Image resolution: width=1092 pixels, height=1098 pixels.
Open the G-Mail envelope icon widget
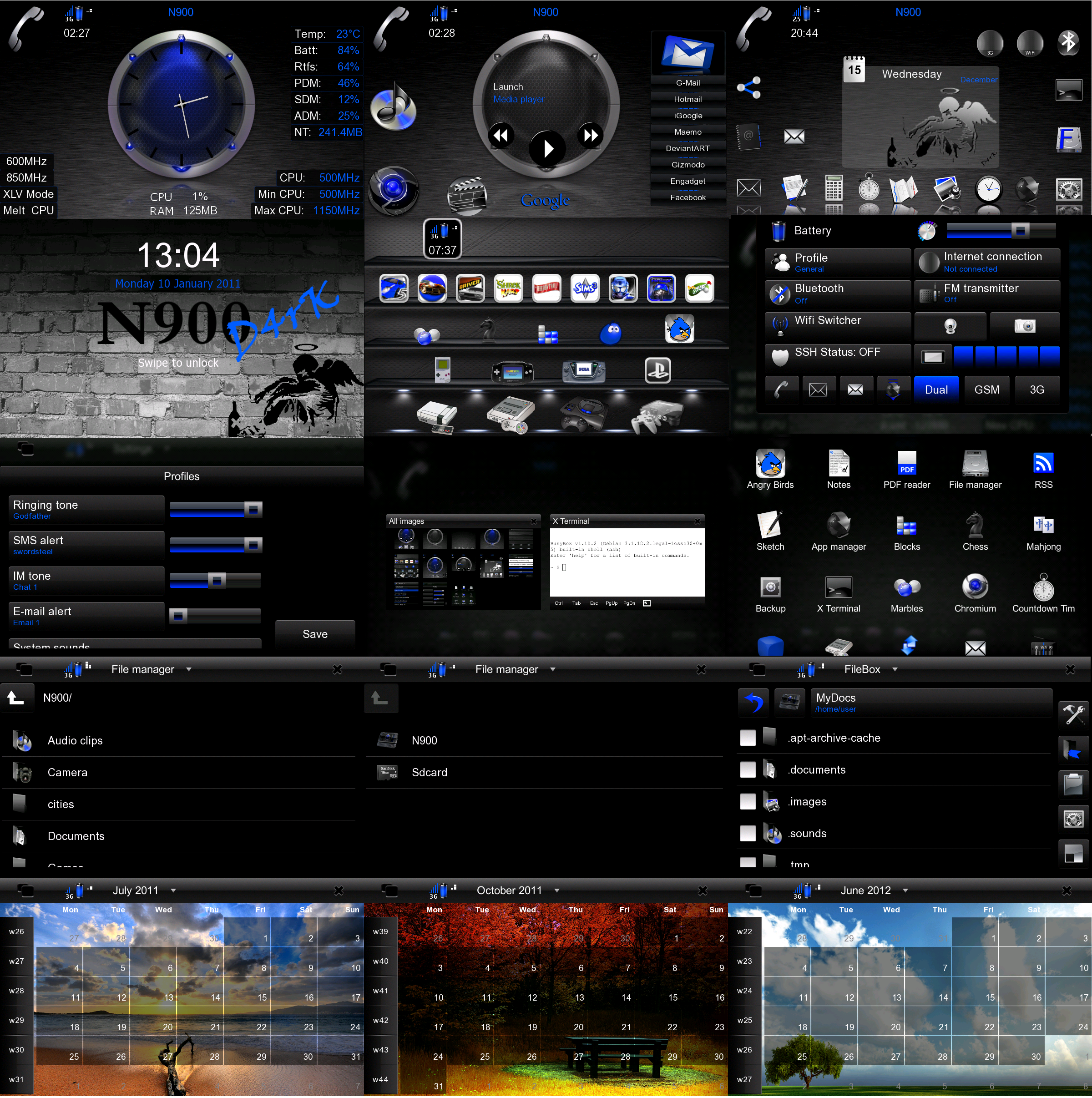click(688, 53)
